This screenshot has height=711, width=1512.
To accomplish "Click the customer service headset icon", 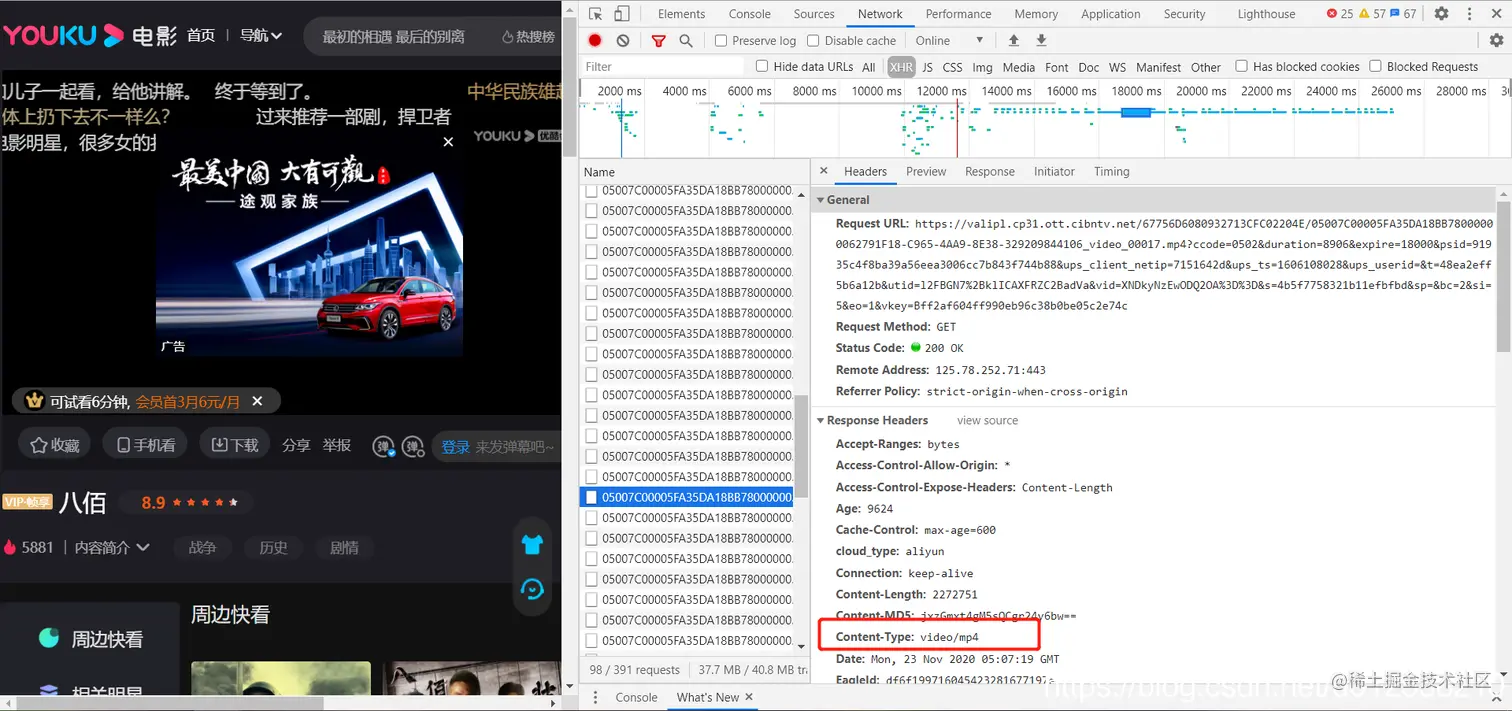I will 532,589.
